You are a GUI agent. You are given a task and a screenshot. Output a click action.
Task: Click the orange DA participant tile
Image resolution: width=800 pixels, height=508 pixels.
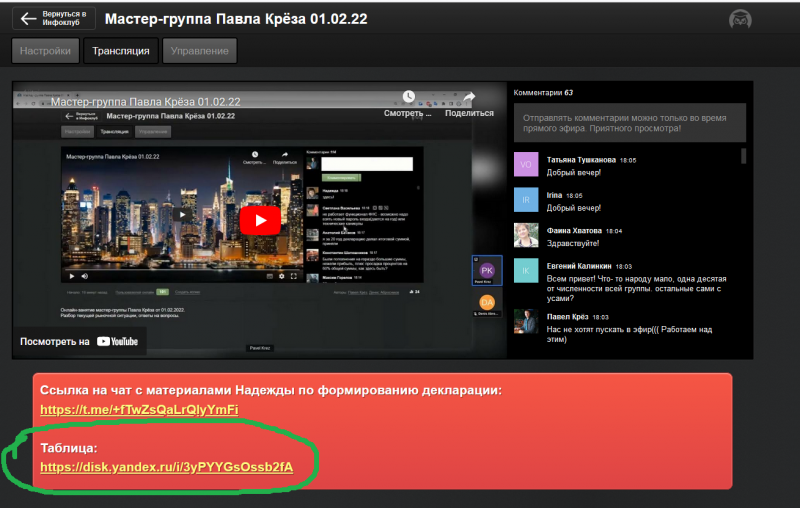(487, 303)
